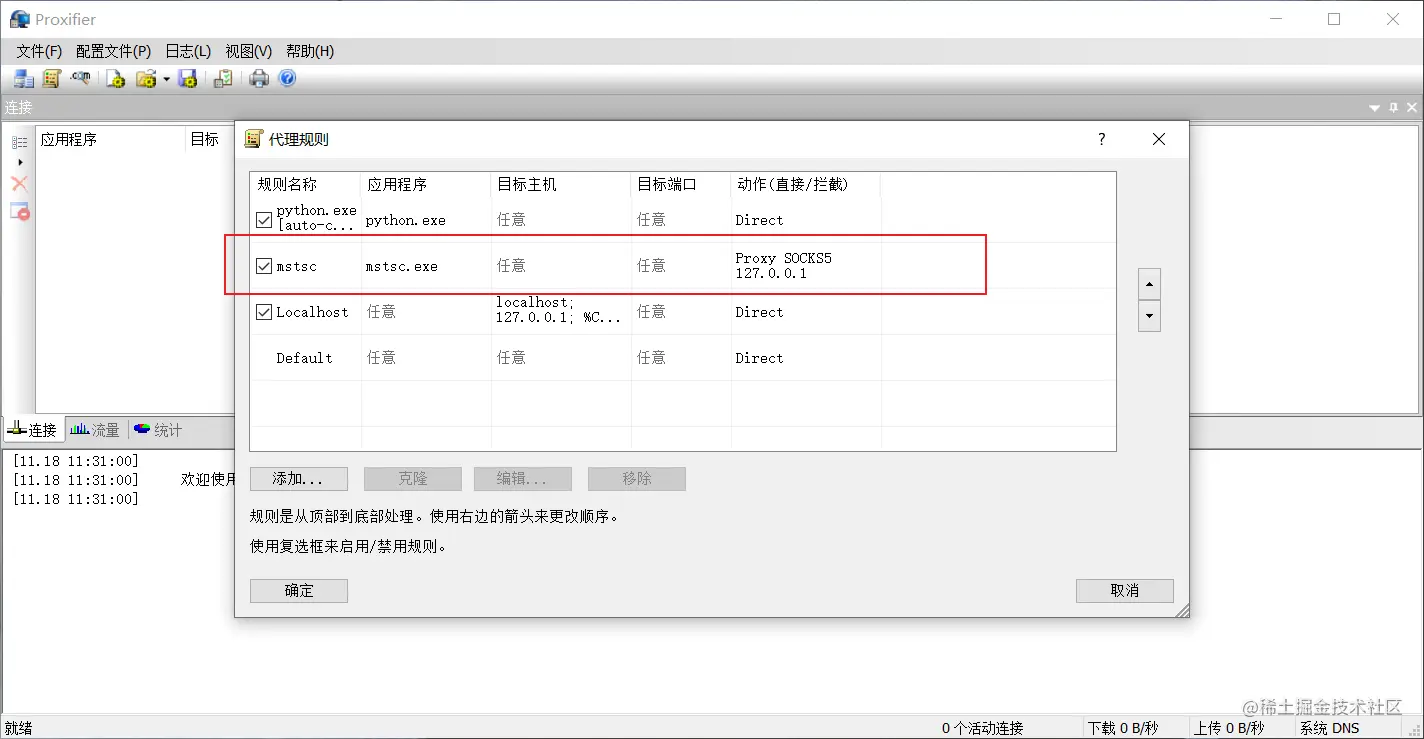Click the Print toolbar icon
The height and width of the screenshot is (739, 1424).
(259, 78)
